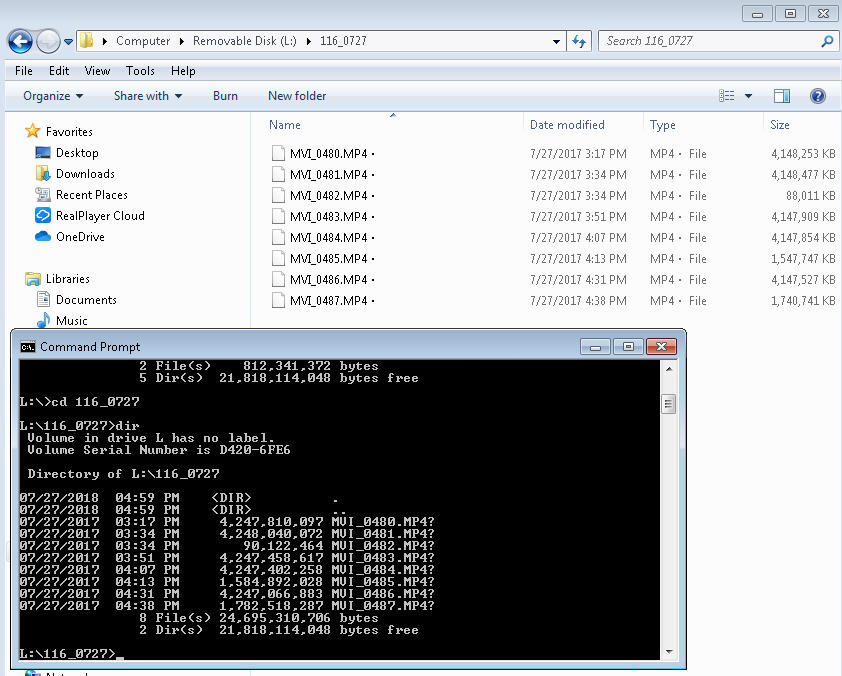Viewport: 842px width, 676px height.
Task: Click the Libraries folder icon
Action: [33, 279]
